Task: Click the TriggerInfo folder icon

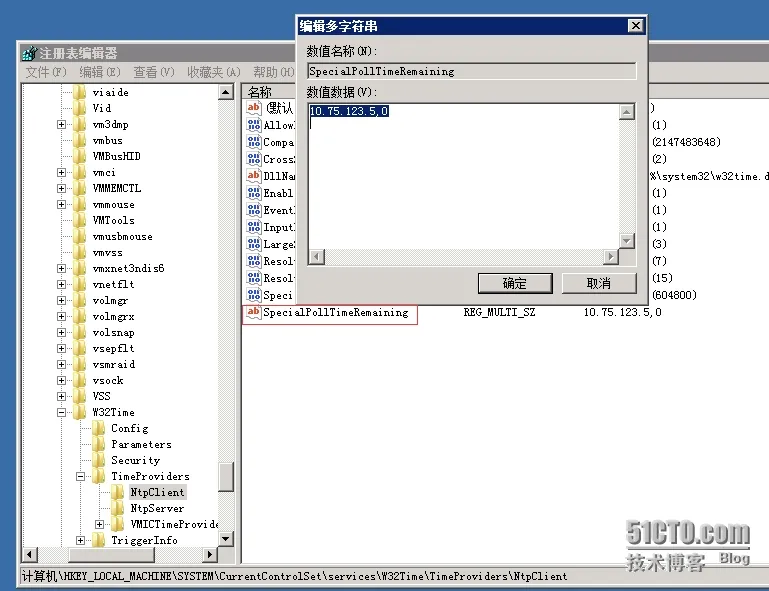Action: 99,540
